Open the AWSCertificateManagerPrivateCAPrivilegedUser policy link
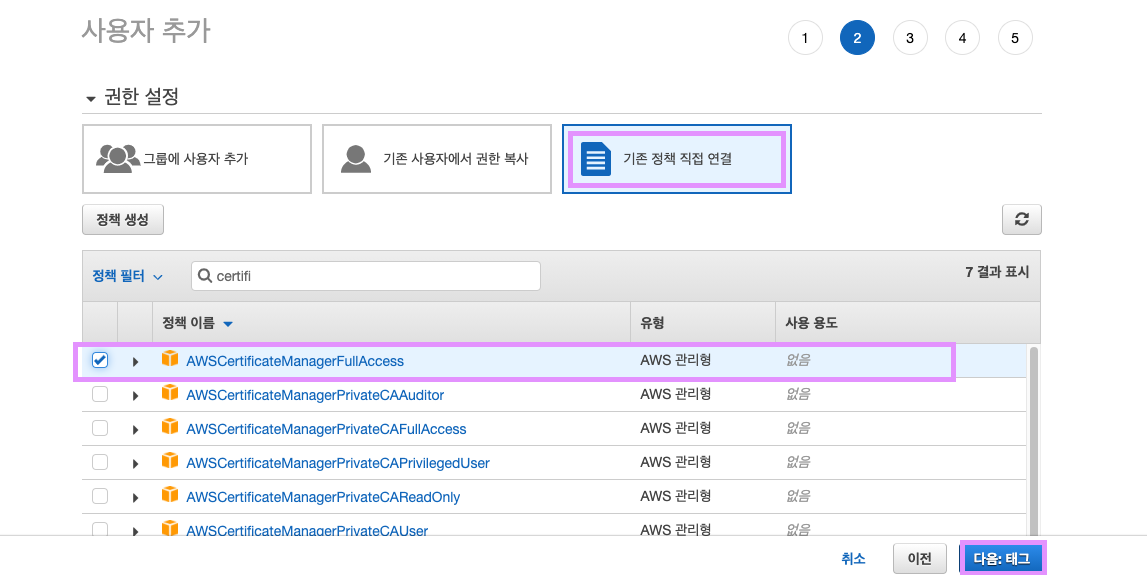 [338, 463]
